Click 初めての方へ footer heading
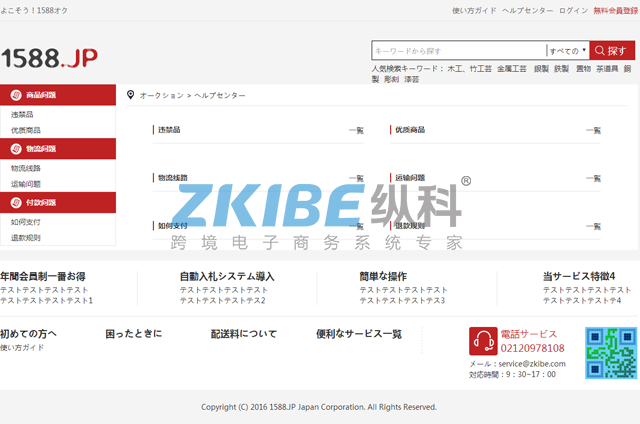 [x=28, y=334]
